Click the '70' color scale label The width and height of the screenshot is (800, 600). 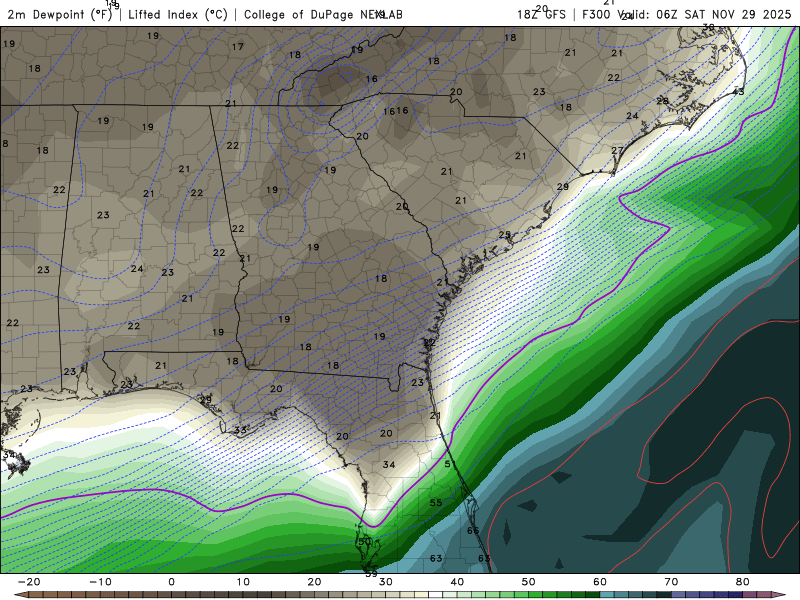(671, 582)
